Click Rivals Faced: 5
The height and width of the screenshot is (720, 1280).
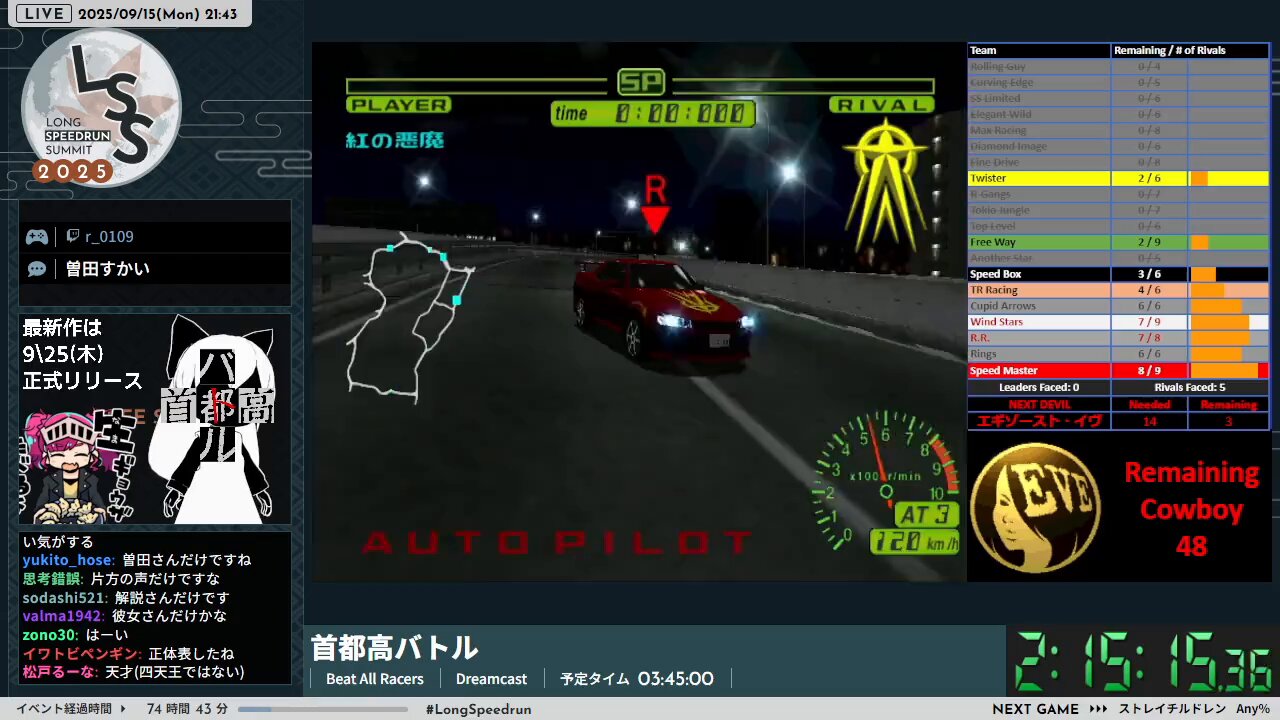tap(1190, 387)
